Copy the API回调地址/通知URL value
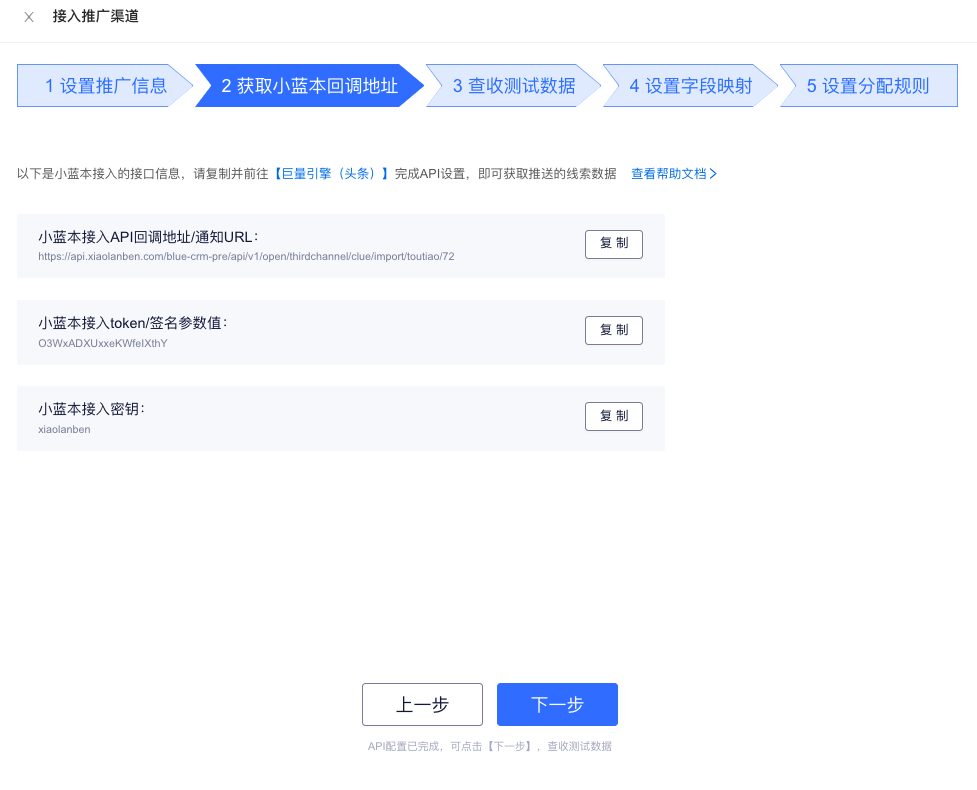This screenshot has width=977, height=790. [613, 245]
